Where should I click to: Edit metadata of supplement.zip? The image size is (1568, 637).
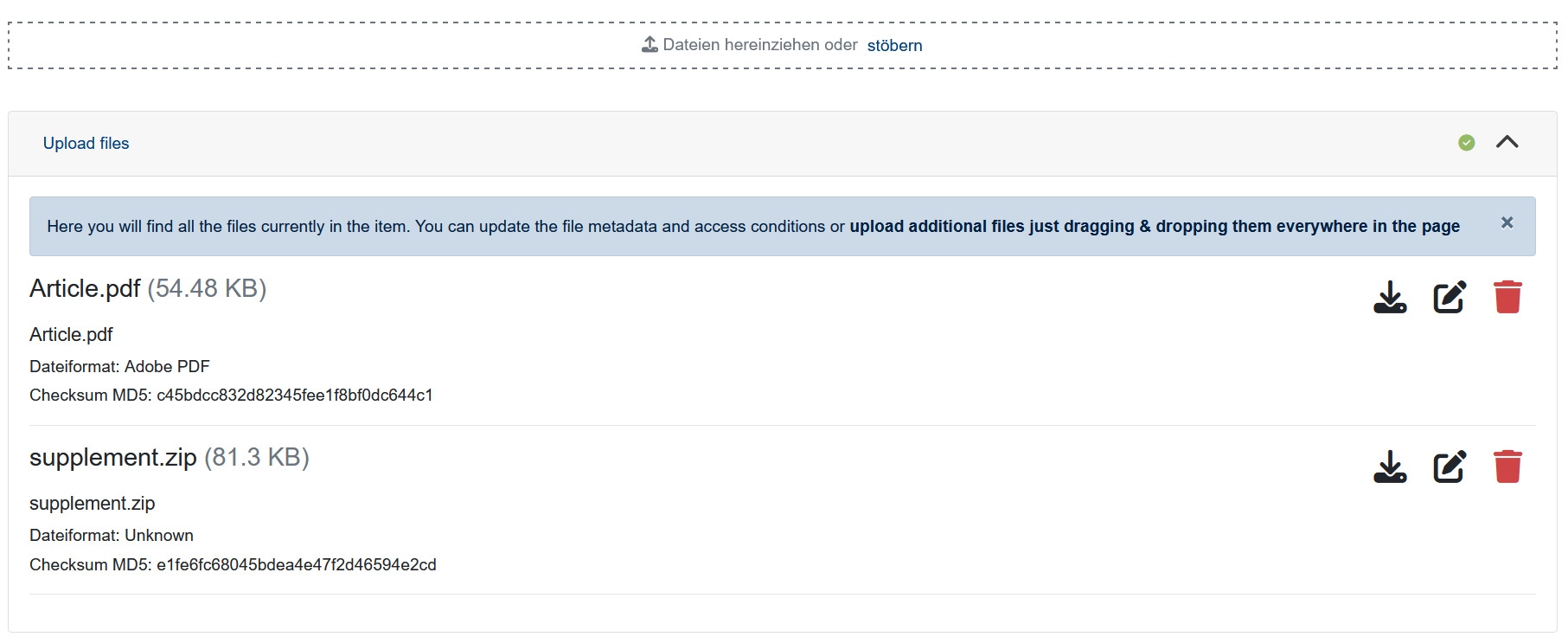pos(1449,466)
